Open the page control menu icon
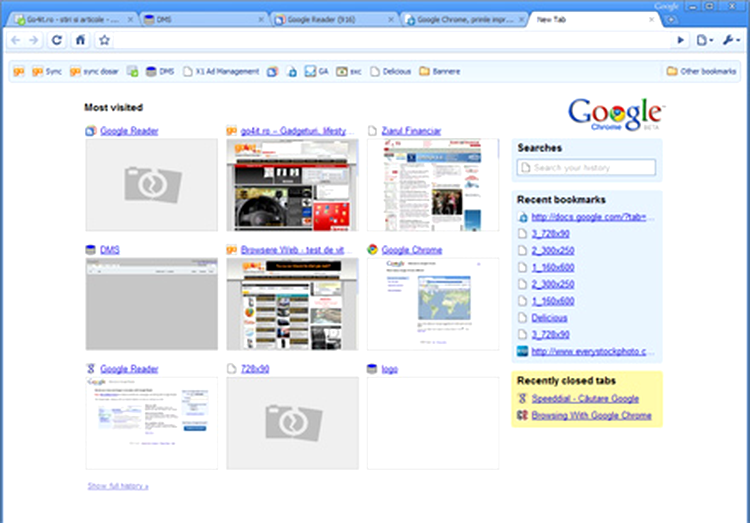 tap(704, 40)
